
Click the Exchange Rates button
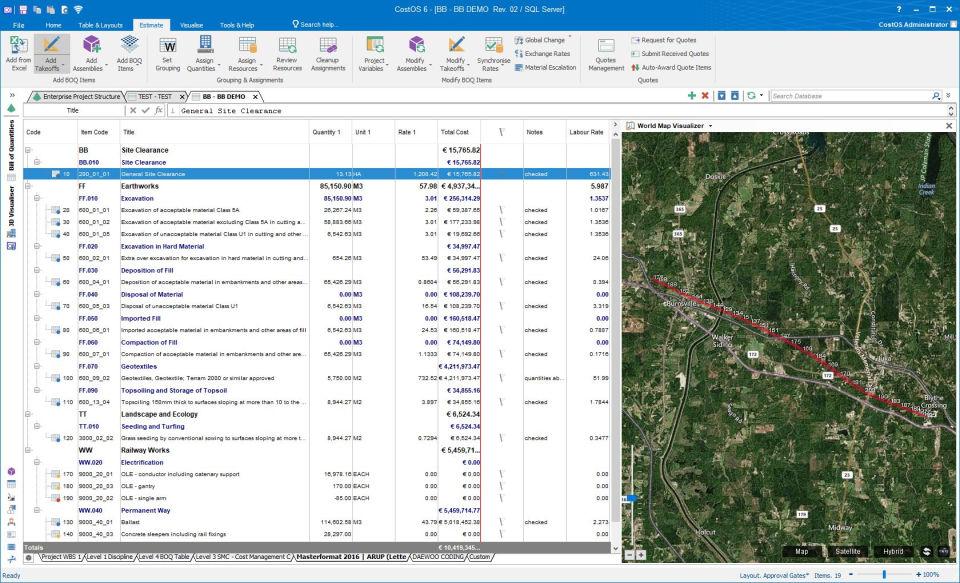coord(547,54)
